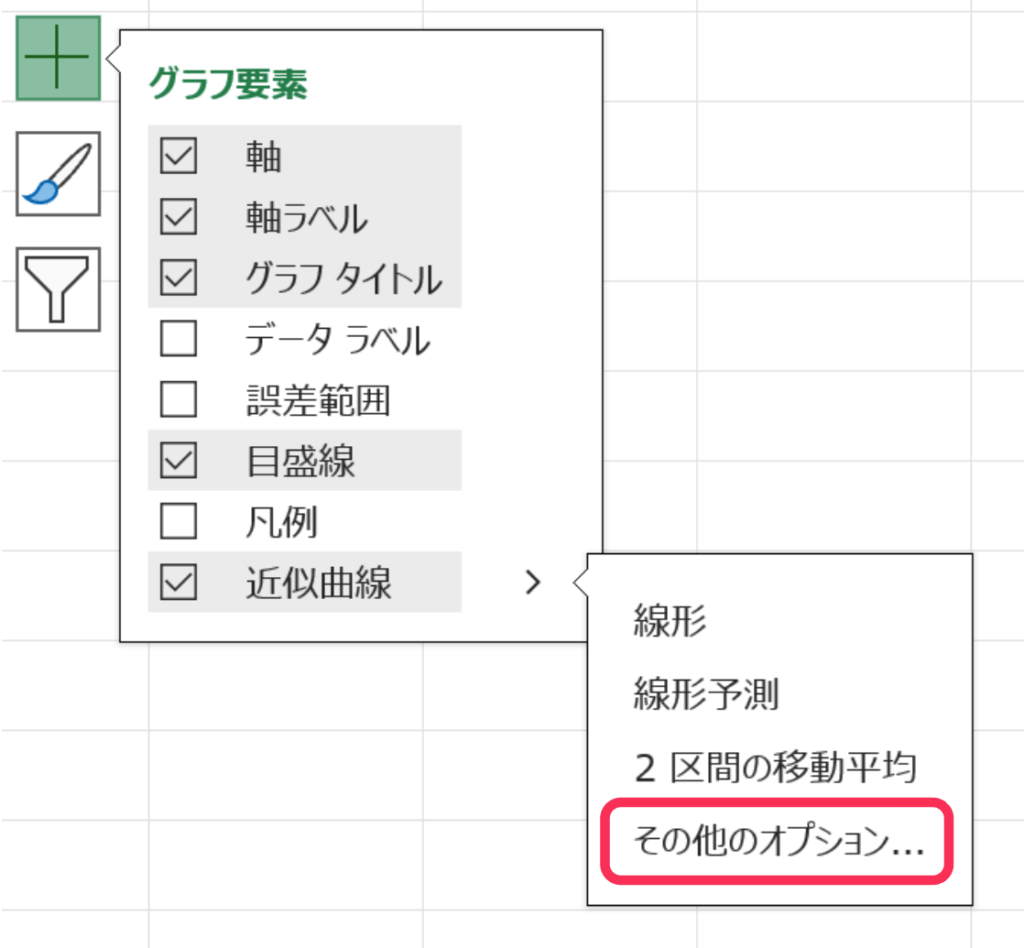Uncheck the グラフ タイトル checkbox
The image size is (1024, 948).
178,277
